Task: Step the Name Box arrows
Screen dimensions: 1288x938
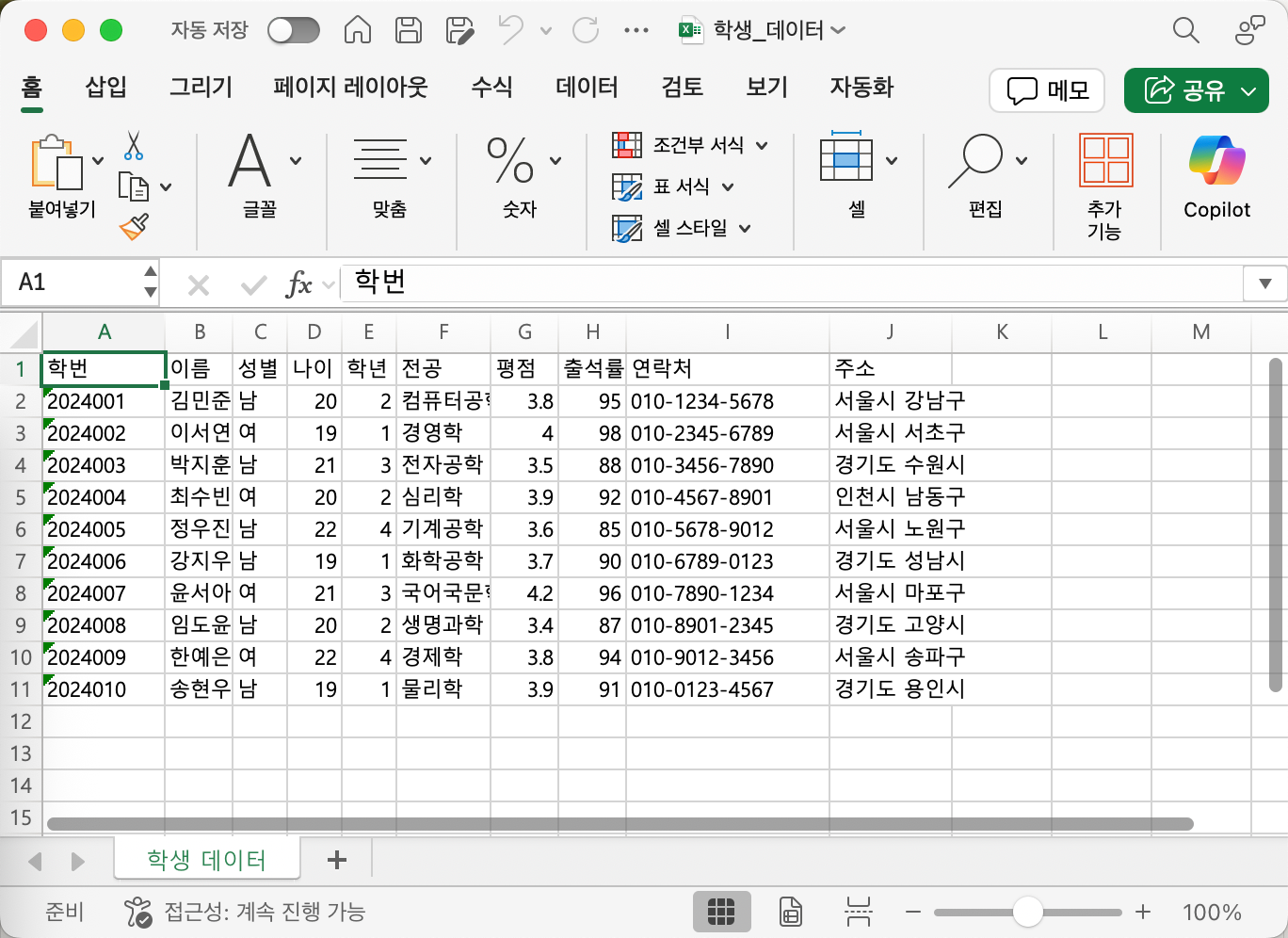Action: coord(151,283)
